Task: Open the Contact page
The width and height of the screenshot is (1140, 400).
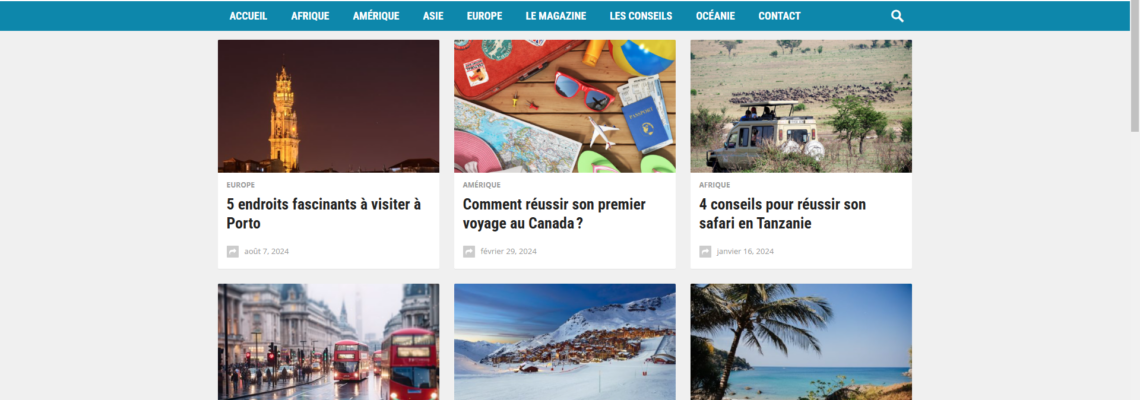Action: [779, 16]
